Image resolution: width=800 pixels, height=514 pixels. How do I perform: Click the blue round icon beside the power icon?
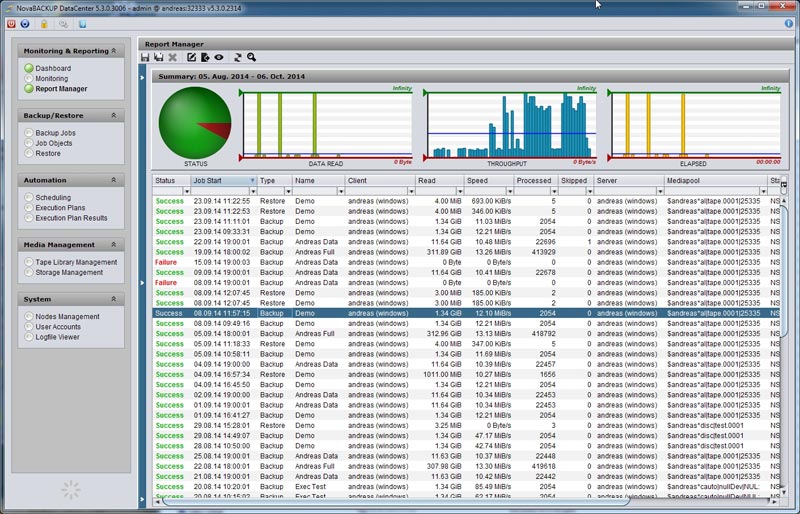(24, 24)
